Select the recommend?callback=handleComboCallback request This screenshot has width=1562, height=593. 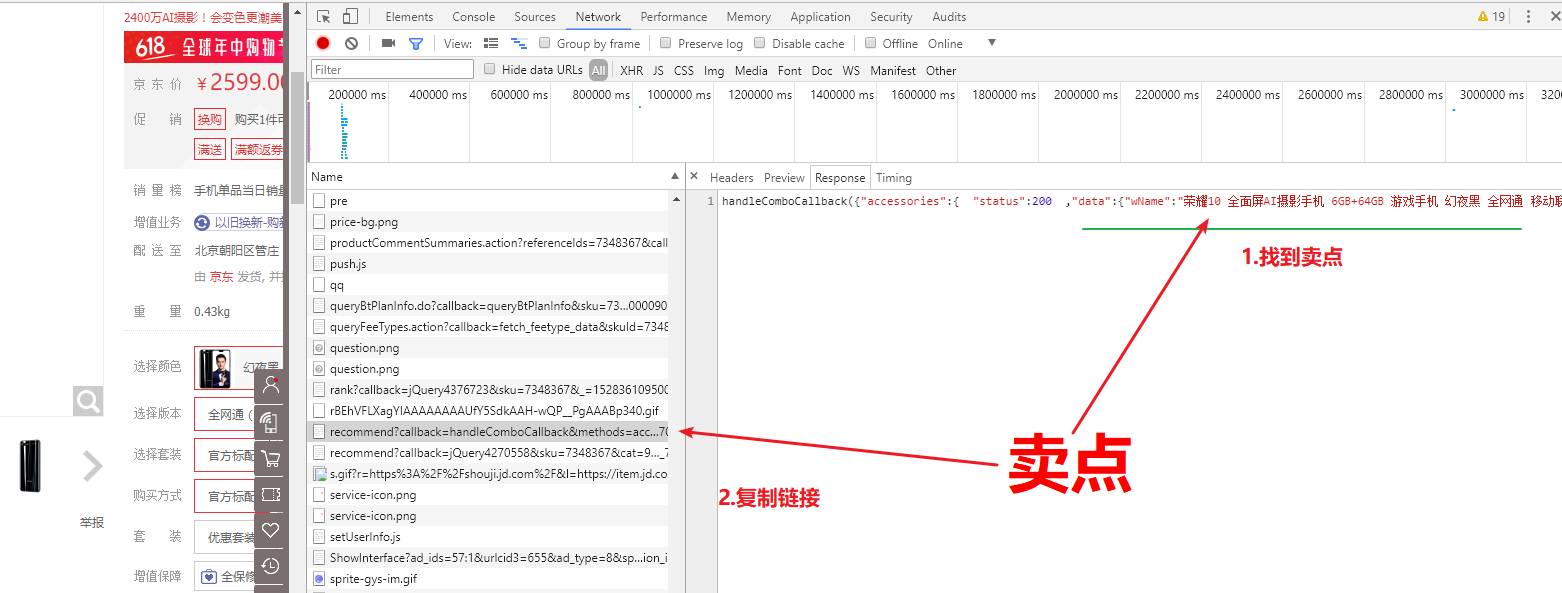click(x=490, y=432)
